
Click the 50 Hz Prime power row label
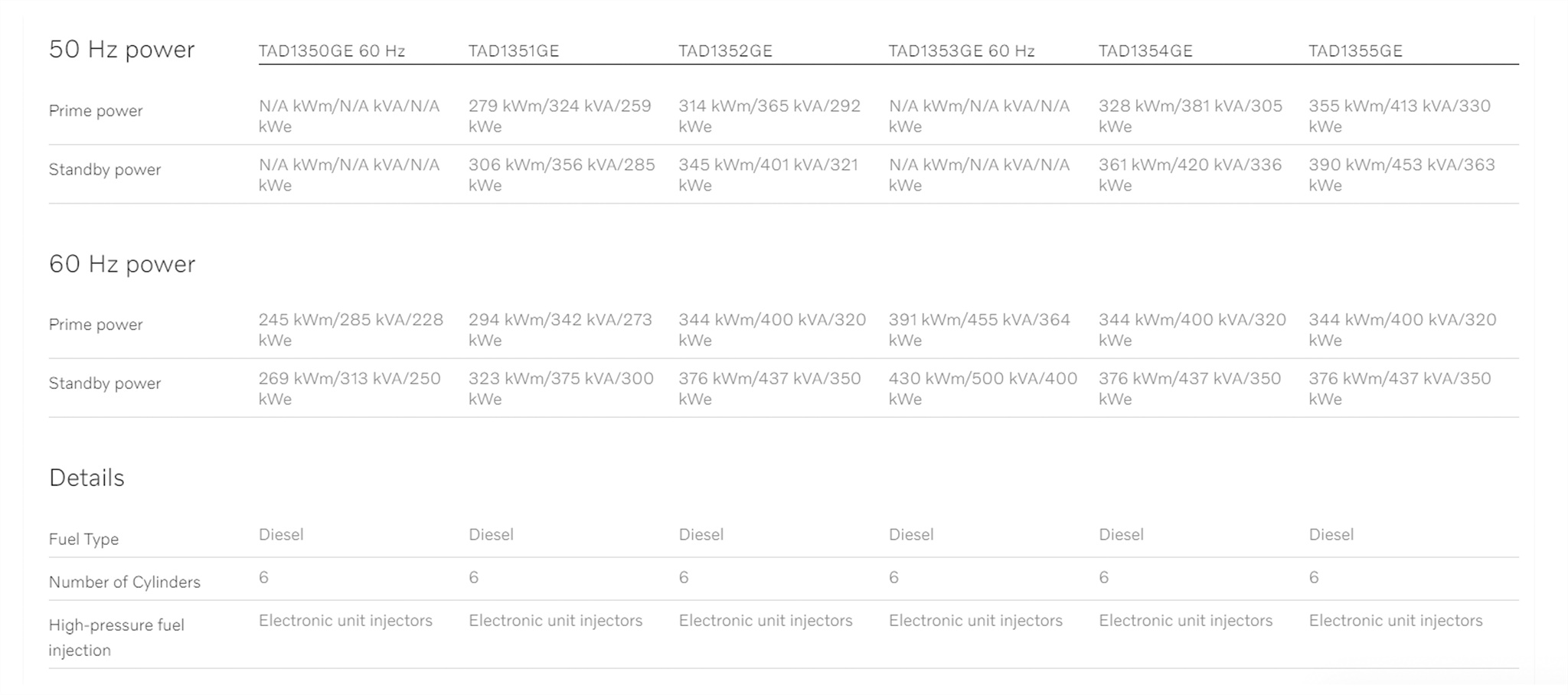pyautogui.click(x=96, y=111)
